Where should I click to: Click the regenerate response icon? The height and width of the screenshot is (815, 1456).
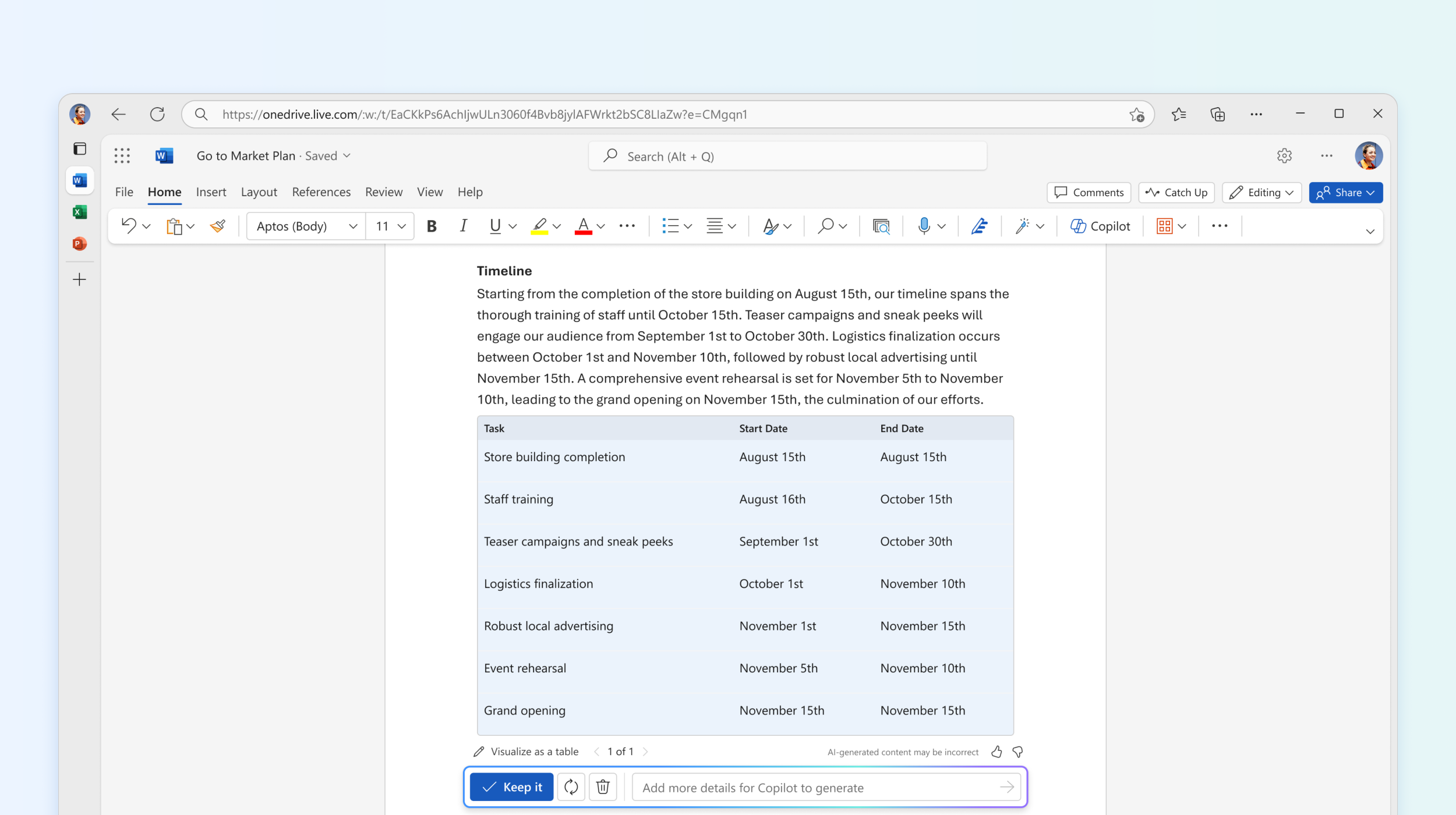click(571, 787)
